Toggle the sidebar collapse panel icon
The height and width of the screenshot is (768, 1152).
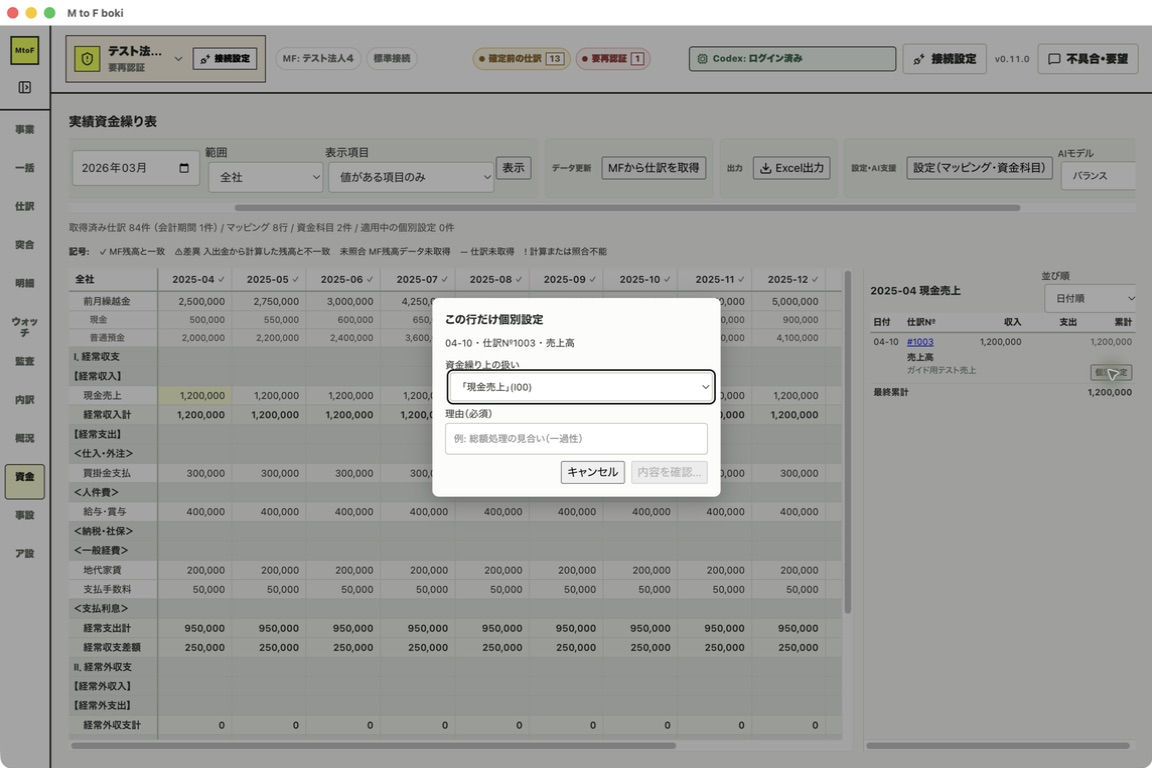[24, 87]
